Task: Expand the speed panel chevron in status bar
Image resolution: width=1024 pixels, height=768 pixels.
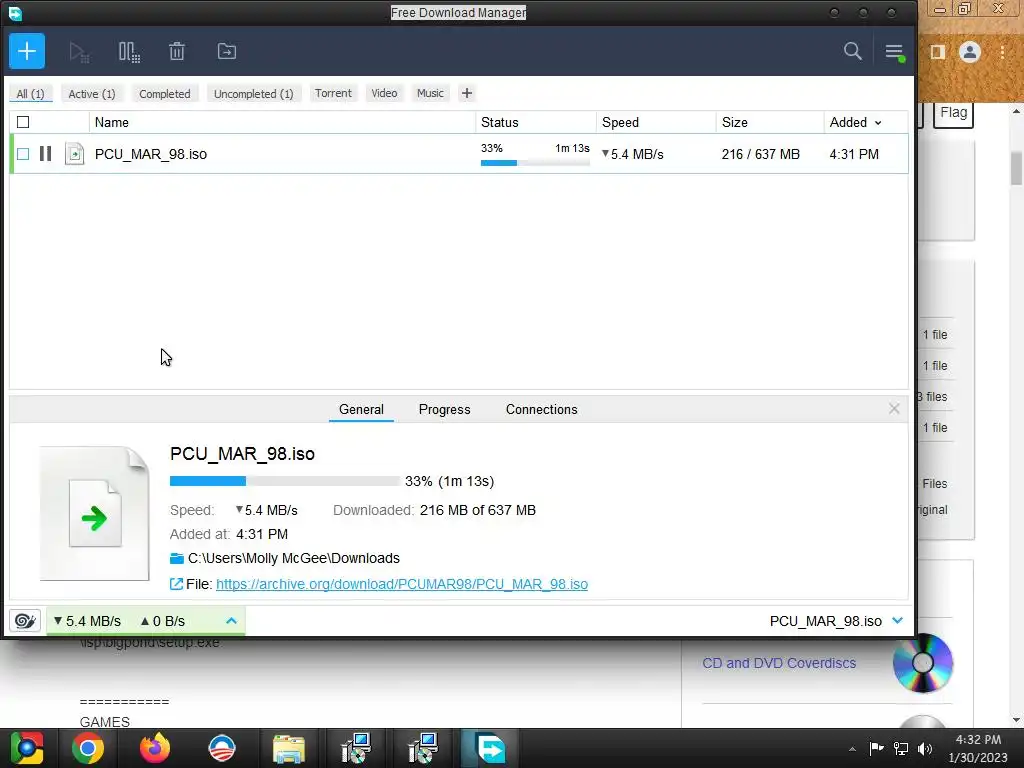Action: [231, 620]
